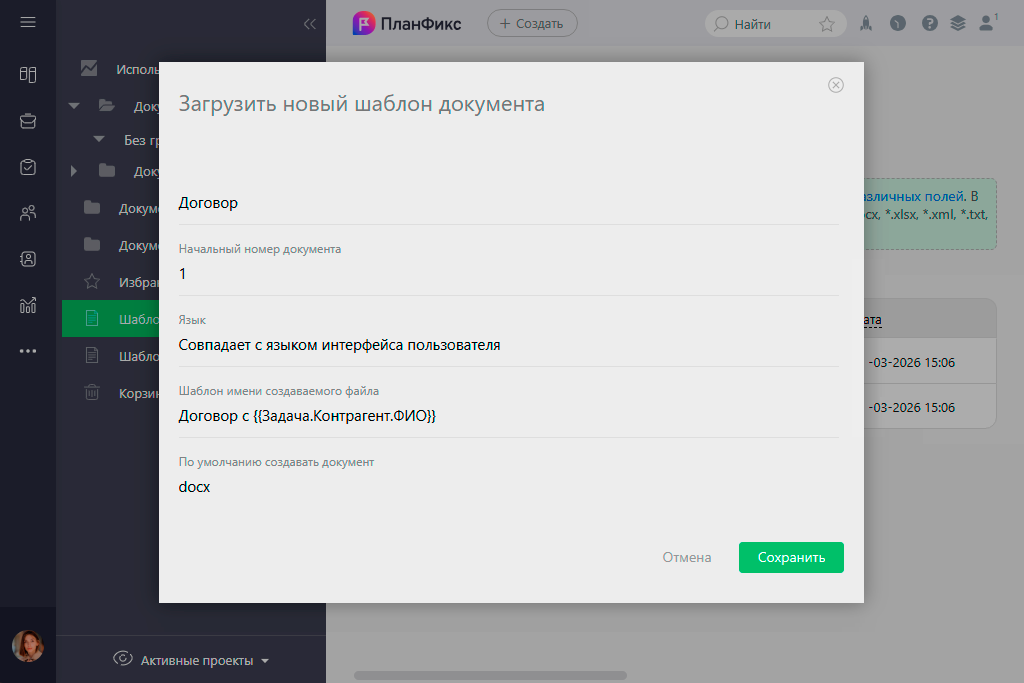This screenshot has width=1024, height=683.
Task: Click the rocket icon in the header
Action: pyautogui.click(x=866, y=24)
